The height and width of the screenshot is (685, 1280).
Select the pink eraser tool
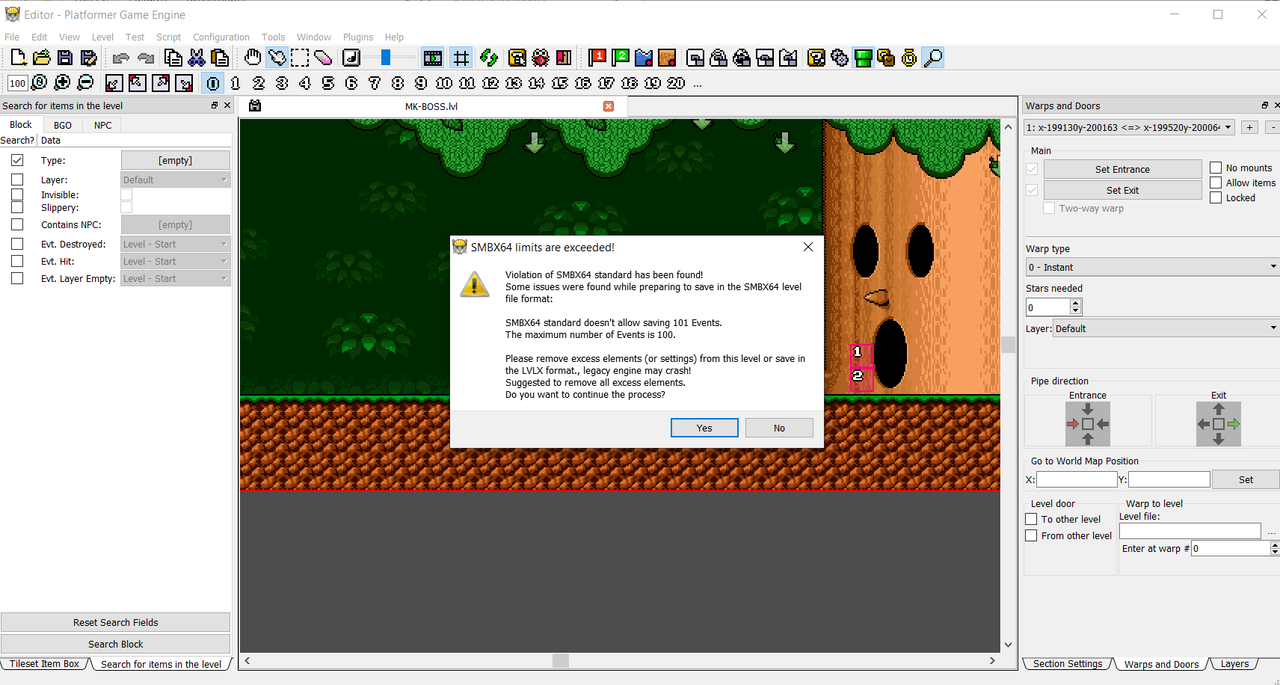pos(322,58)
